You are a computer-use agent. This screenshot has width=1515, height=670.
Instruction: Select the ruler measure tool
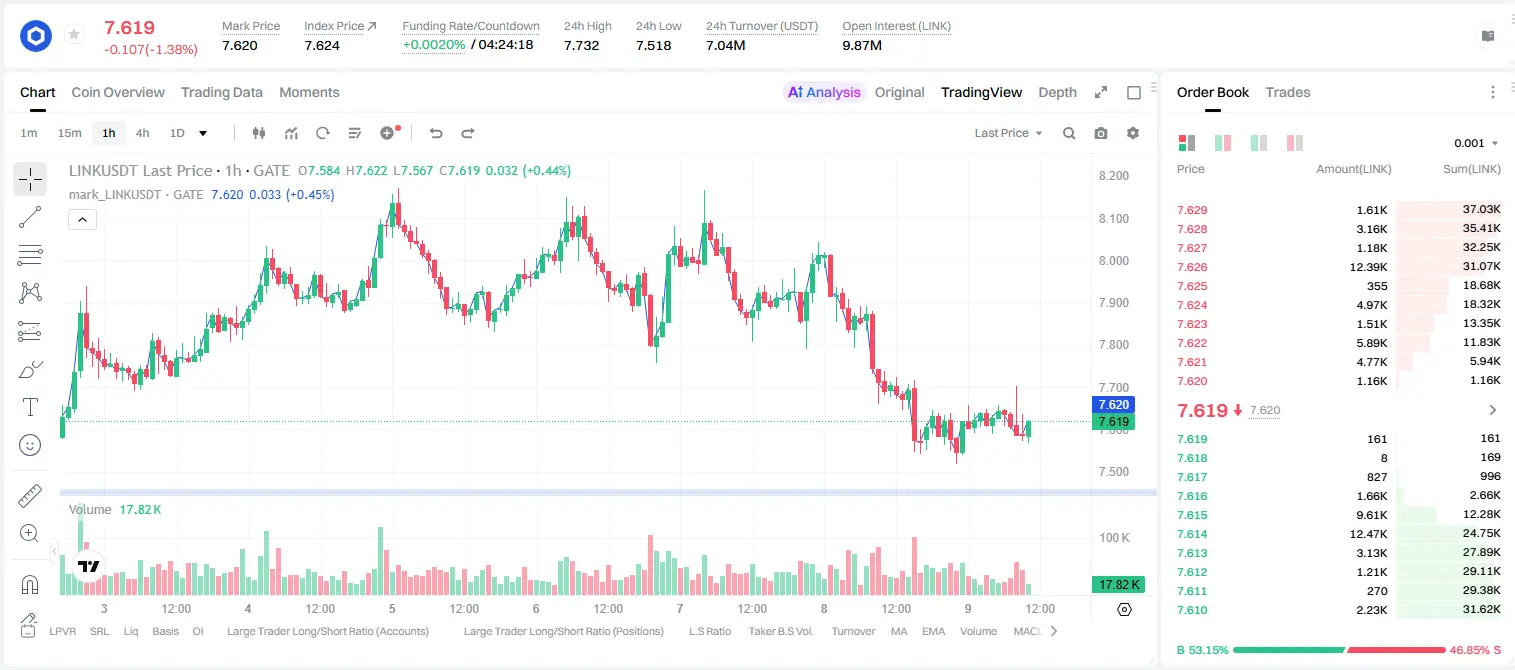30,496
